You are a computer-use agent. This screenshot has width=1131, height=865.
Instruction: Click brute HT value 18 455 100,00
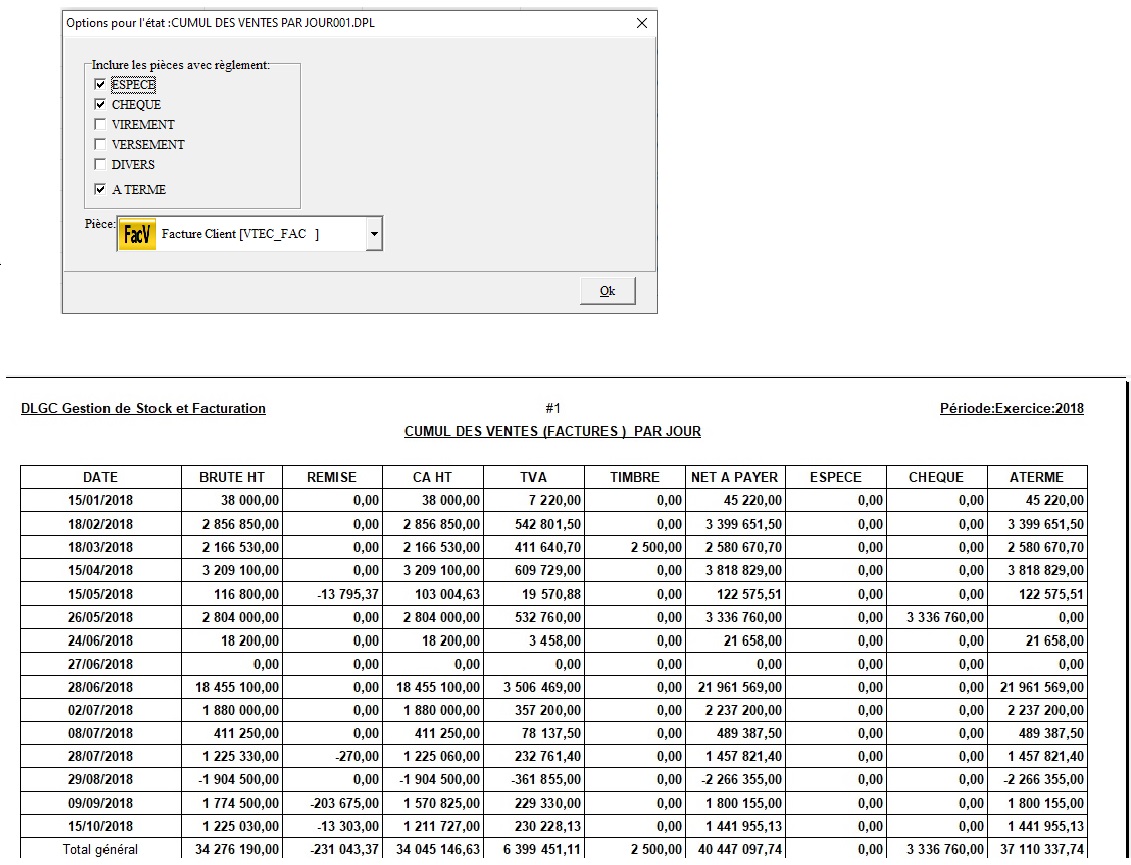[237, 687]
